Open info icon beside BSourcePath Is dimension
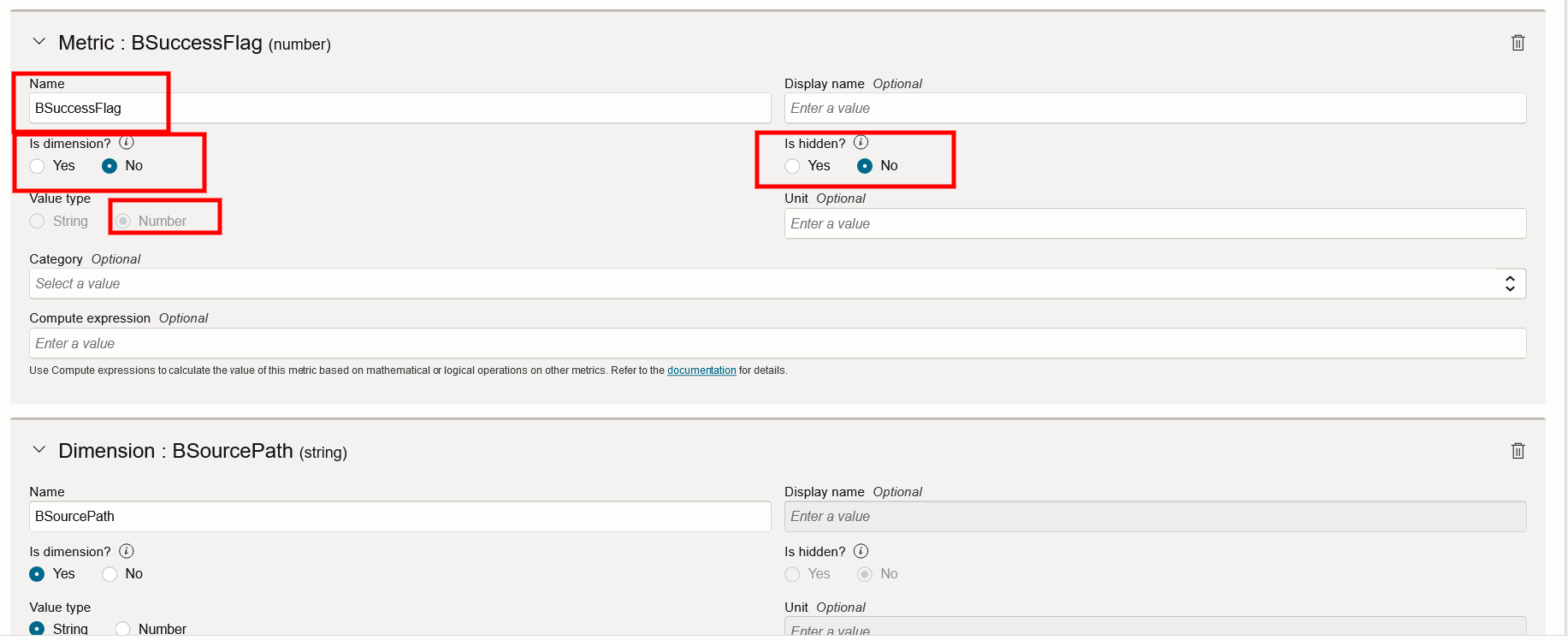The height and width of the screenshot is (640, 1568). [x=127, y=551]
